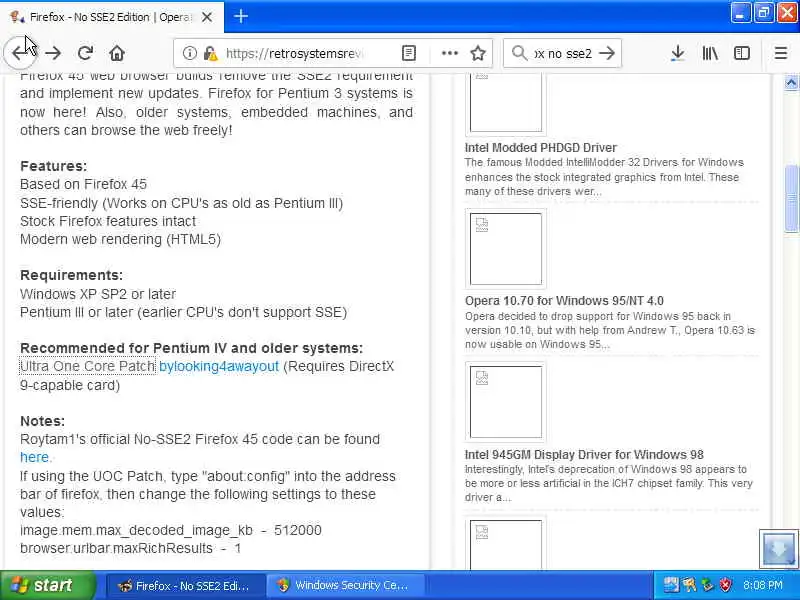This screenshot has width=800, height=600.
Task: Click text 'image.mem.max_decoded_image_kb - 512000'
Action: 171,531
